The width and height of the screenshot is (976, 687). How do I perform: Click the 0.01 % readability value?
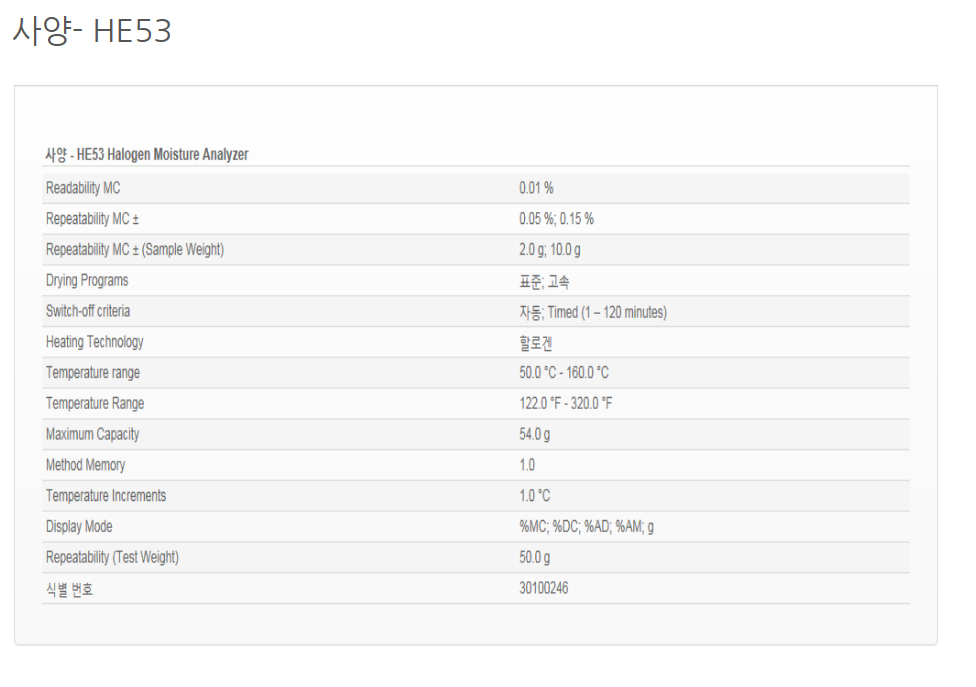tap(536, 188)
